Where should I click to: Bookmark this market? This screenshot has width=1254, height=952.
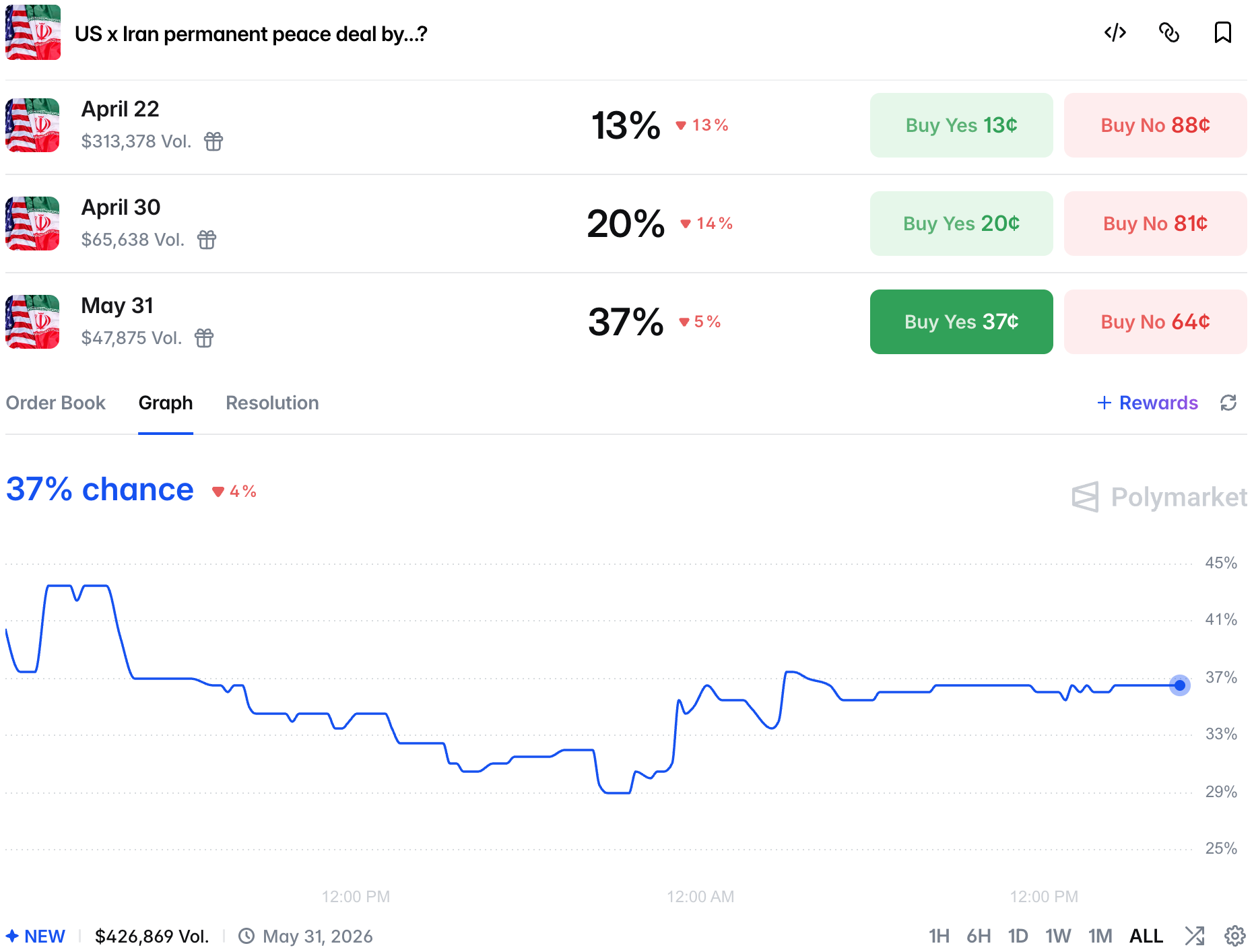[x=1222, y=32]
